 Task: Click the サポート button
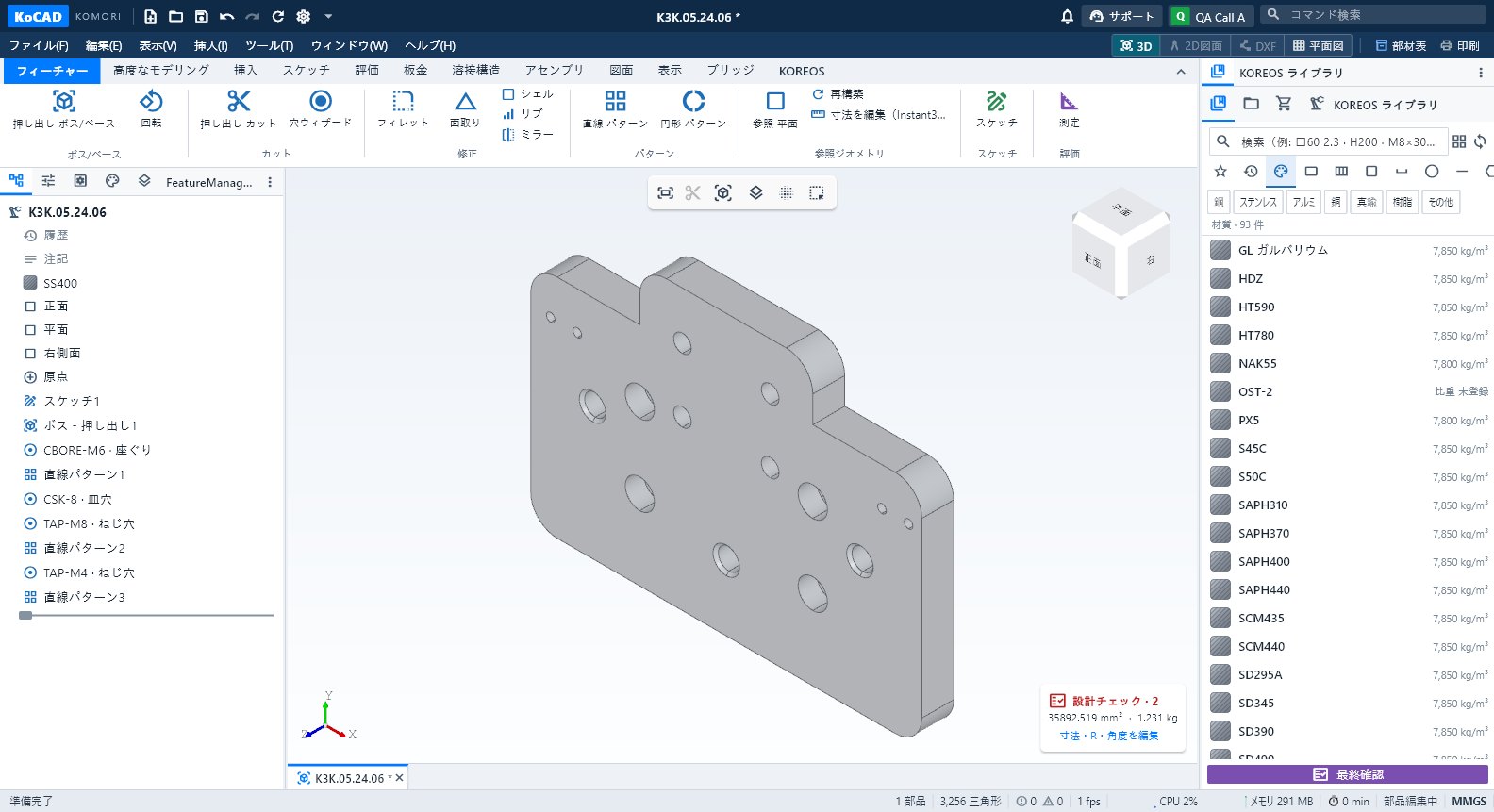[1121, 16]
